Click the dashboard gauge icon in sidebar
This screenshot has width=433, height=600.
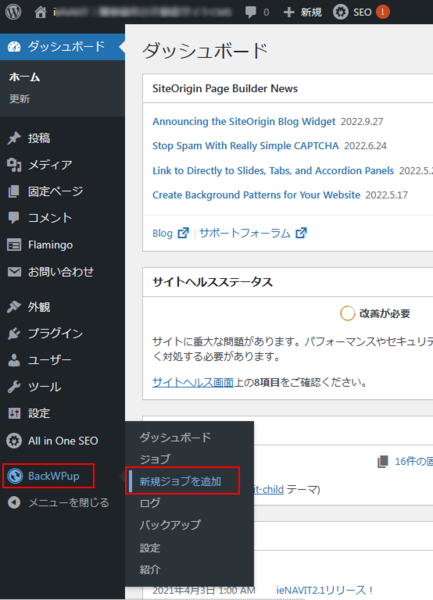[x=14, y=47]
